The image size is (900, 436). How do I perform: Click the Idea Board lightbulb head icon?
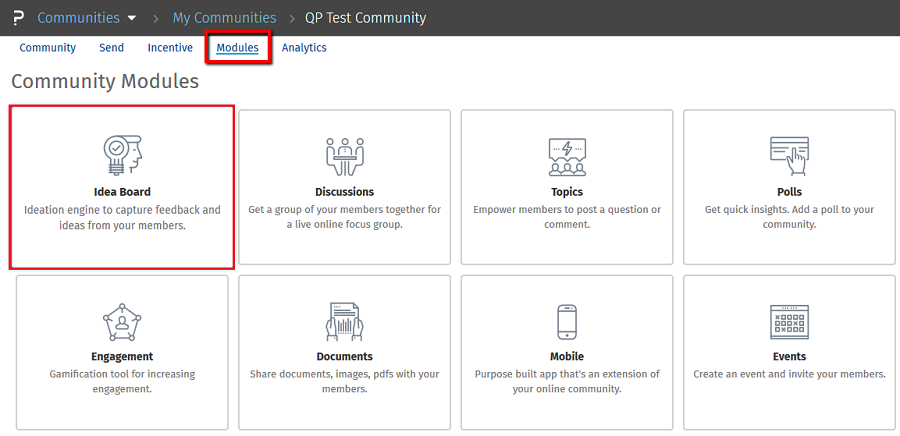point(122,155)
